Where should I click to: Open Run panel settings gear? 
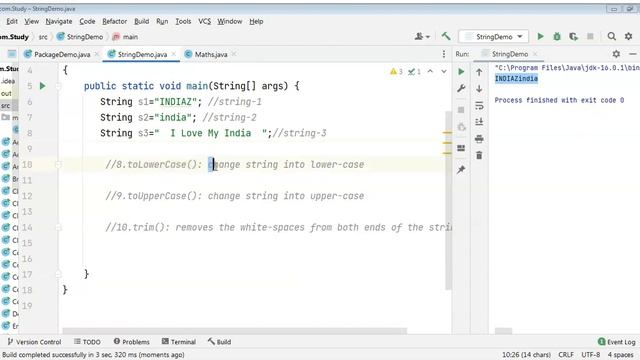click(x=616, y=54)
